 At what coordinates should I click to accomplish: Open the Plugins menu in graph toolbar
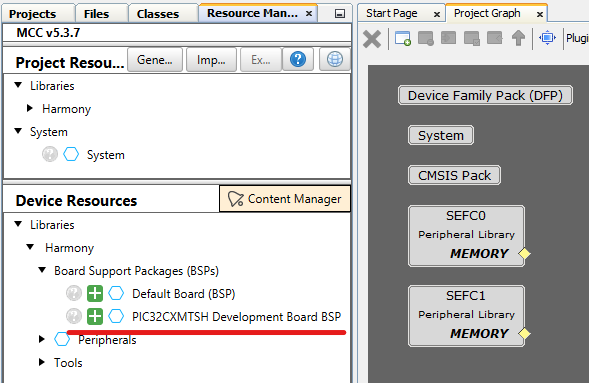577,38
